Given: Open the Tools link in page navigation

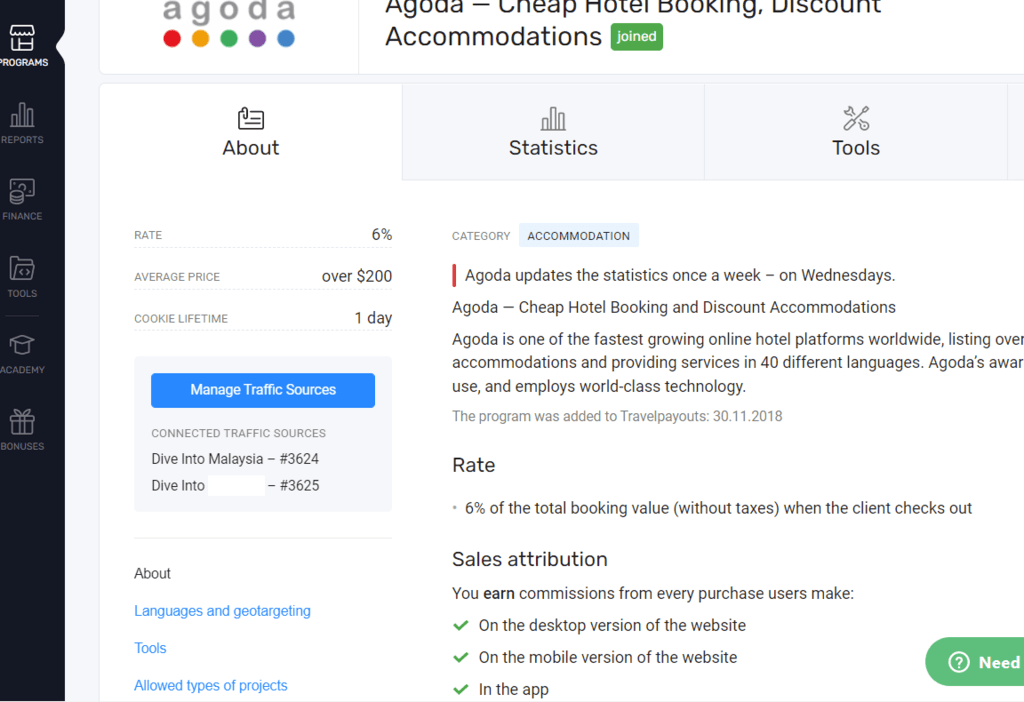Looking at the screenshot, I should click(x=150, y=648).
